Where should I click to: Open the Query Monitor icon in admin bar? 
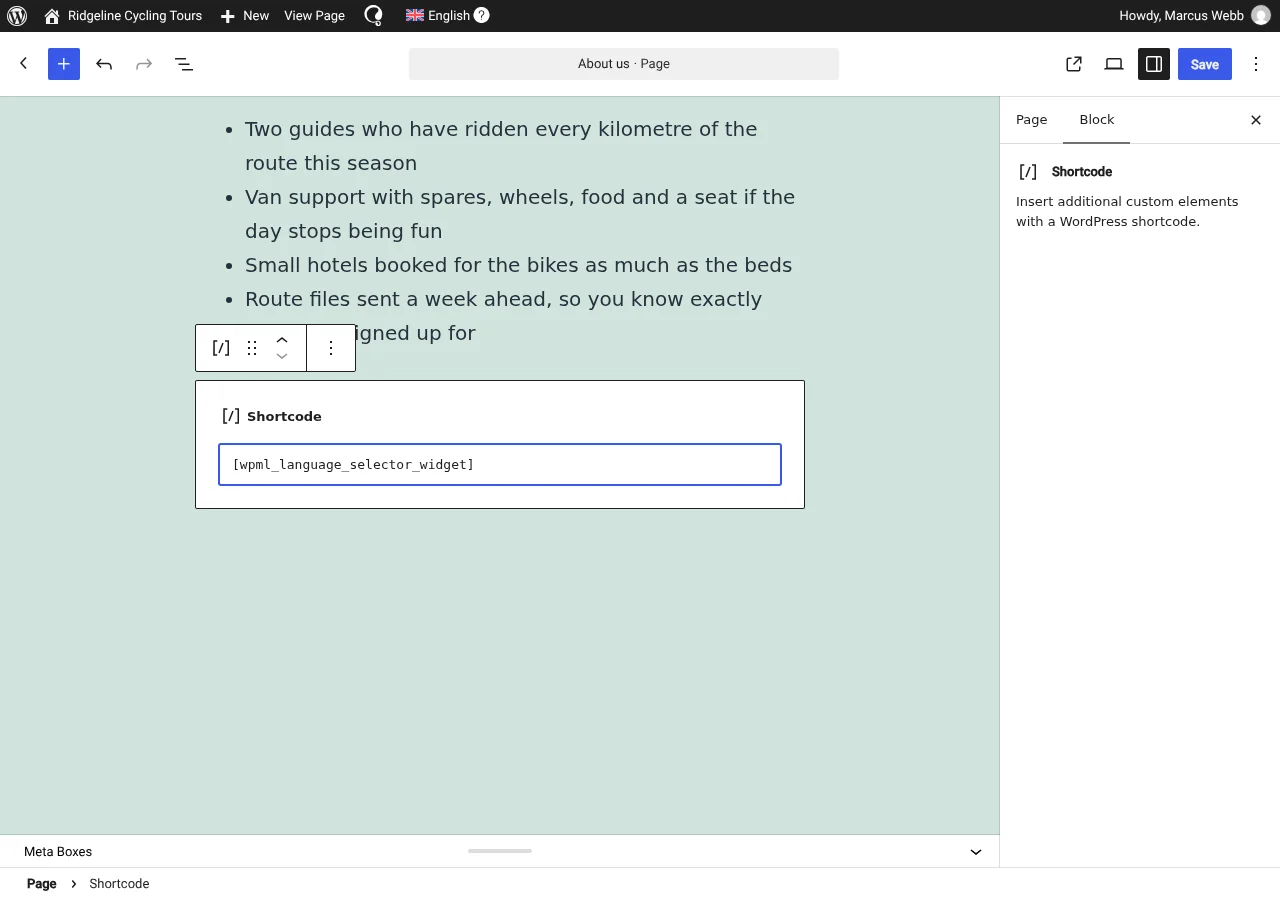(x=373, y=16)
